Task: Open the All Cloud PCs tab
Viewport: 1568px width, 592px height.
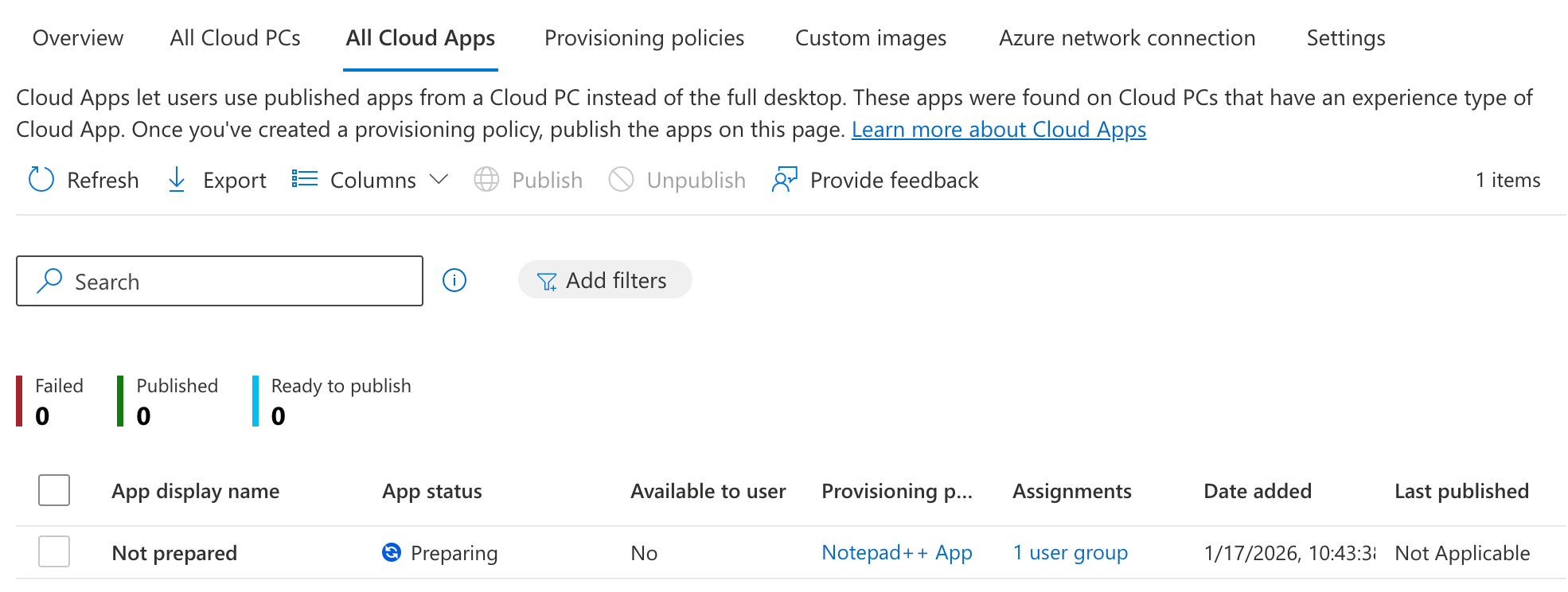Action: click(235, 38)
